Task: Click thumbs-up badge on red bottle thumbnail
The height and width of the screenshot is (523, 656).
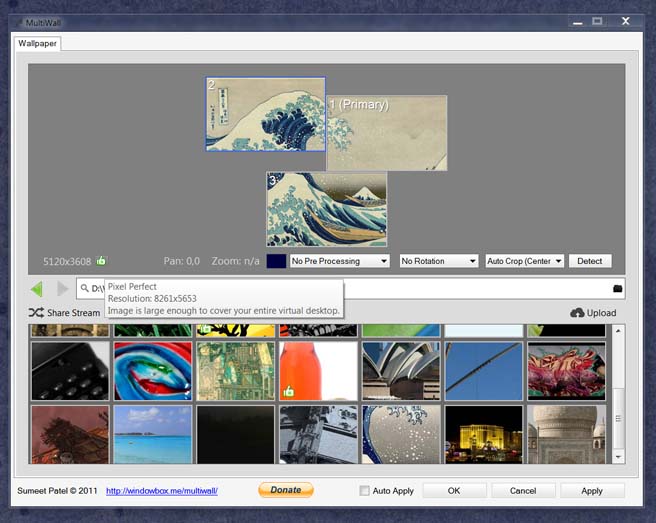Action: (288, 391)
